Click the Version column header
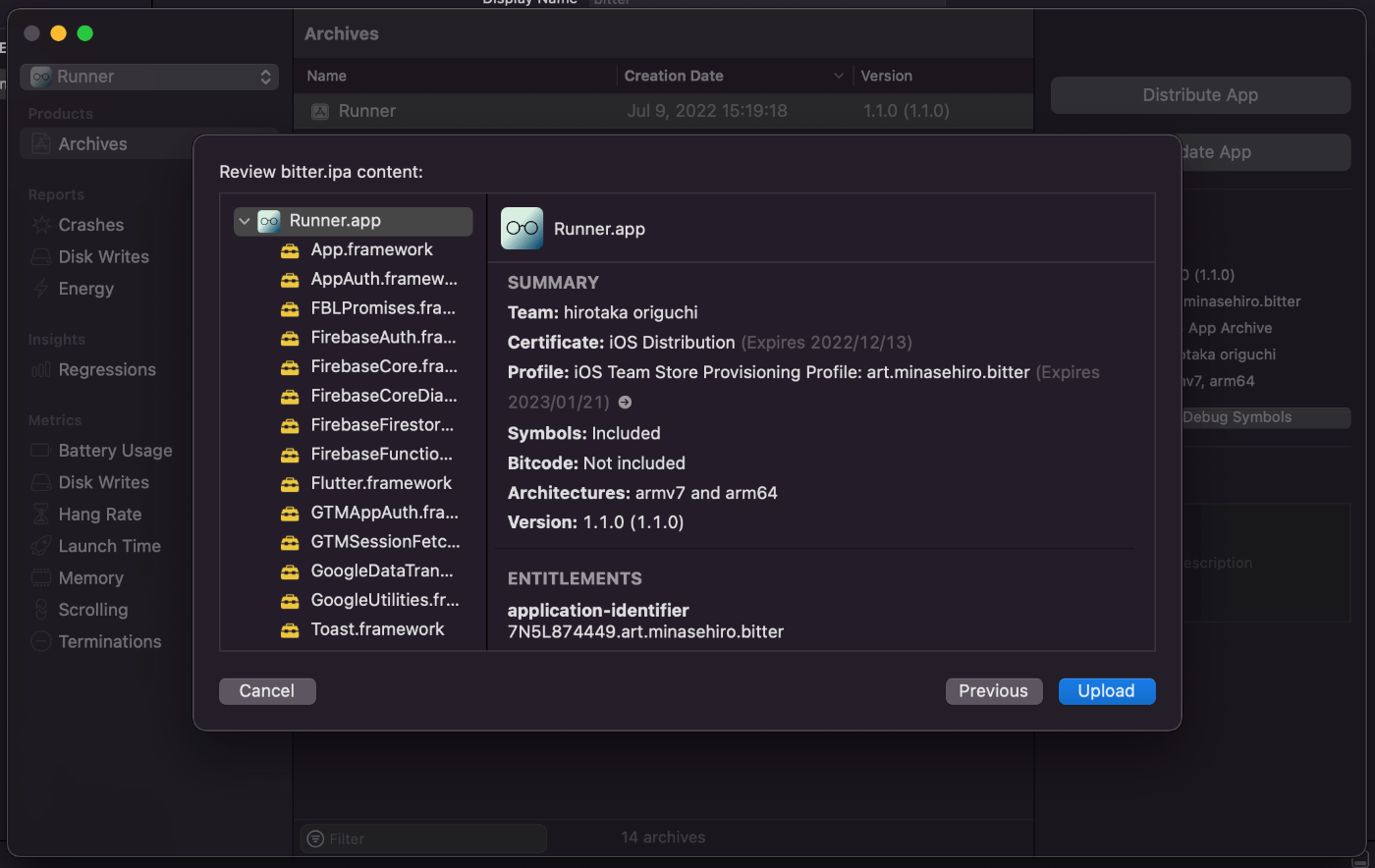 tap(886, 76)
